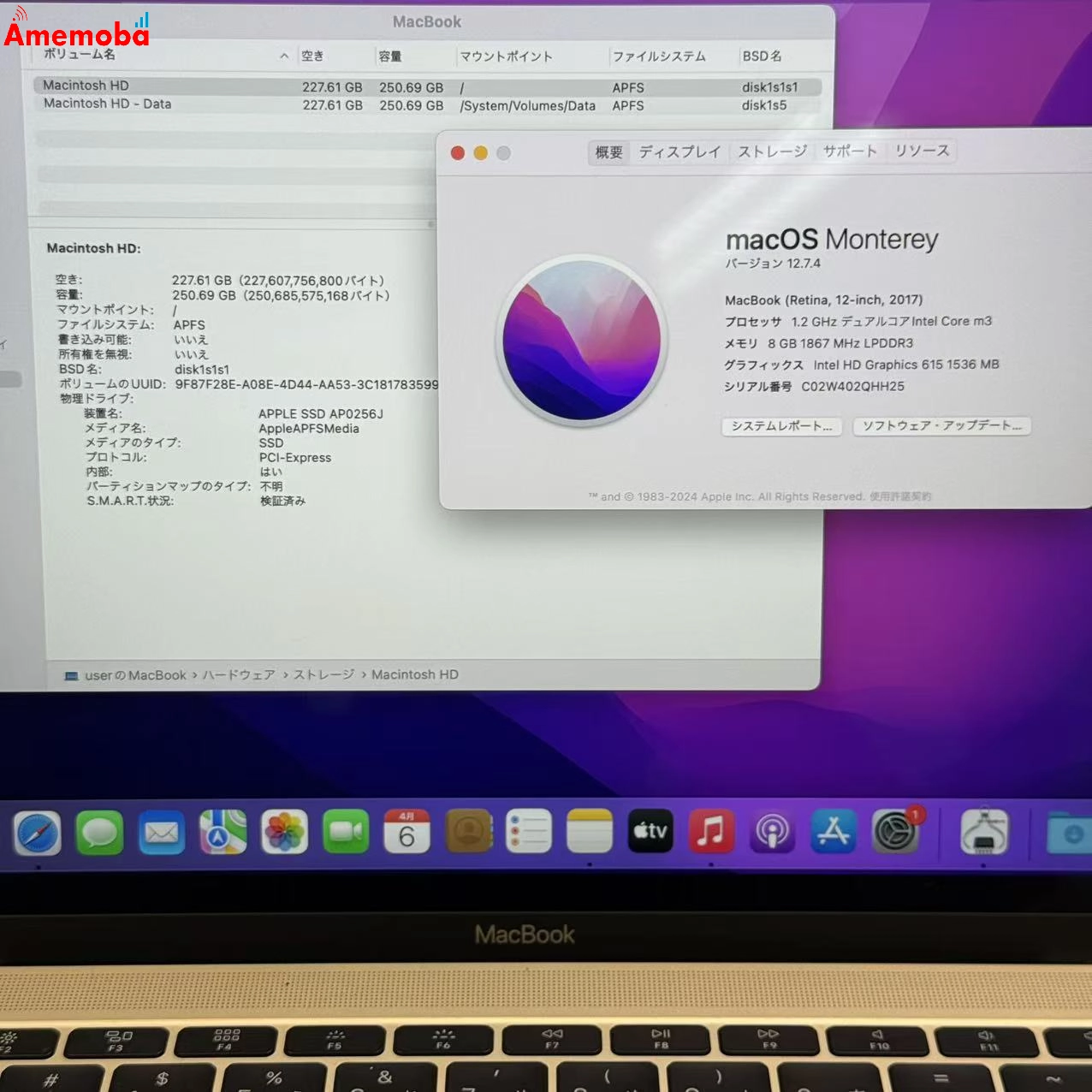Launch Podcasts from the Dock

point(773,832)
